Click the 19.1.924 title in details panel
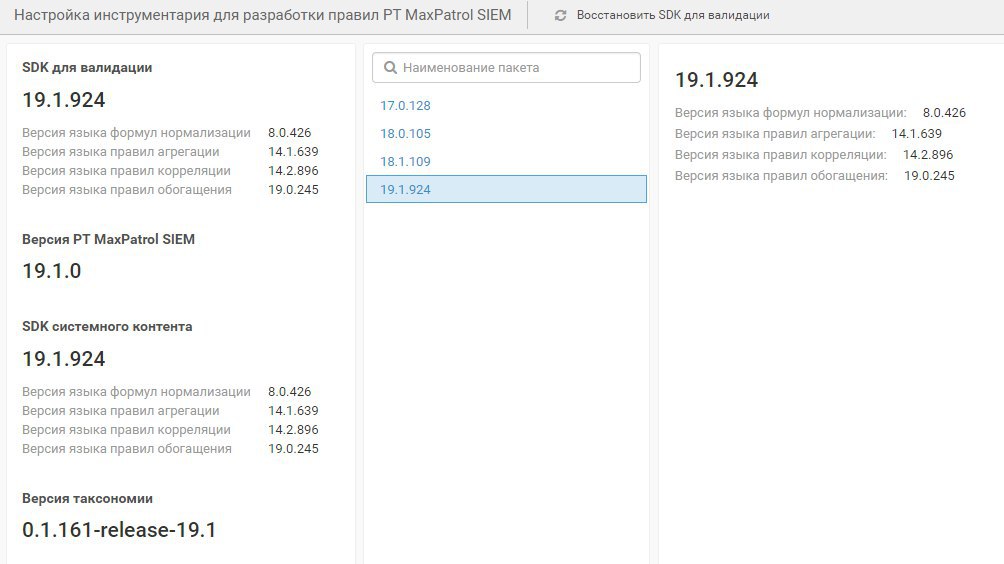 (x=717, y=81)
